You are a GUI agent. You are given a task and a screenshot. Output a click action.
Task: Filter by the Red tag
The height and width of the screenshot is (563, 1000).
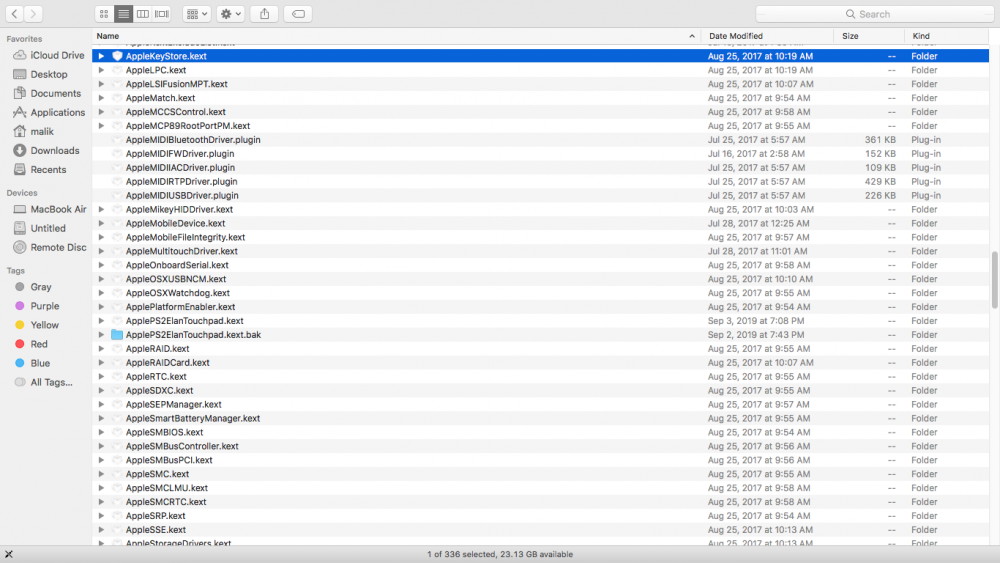39,344
